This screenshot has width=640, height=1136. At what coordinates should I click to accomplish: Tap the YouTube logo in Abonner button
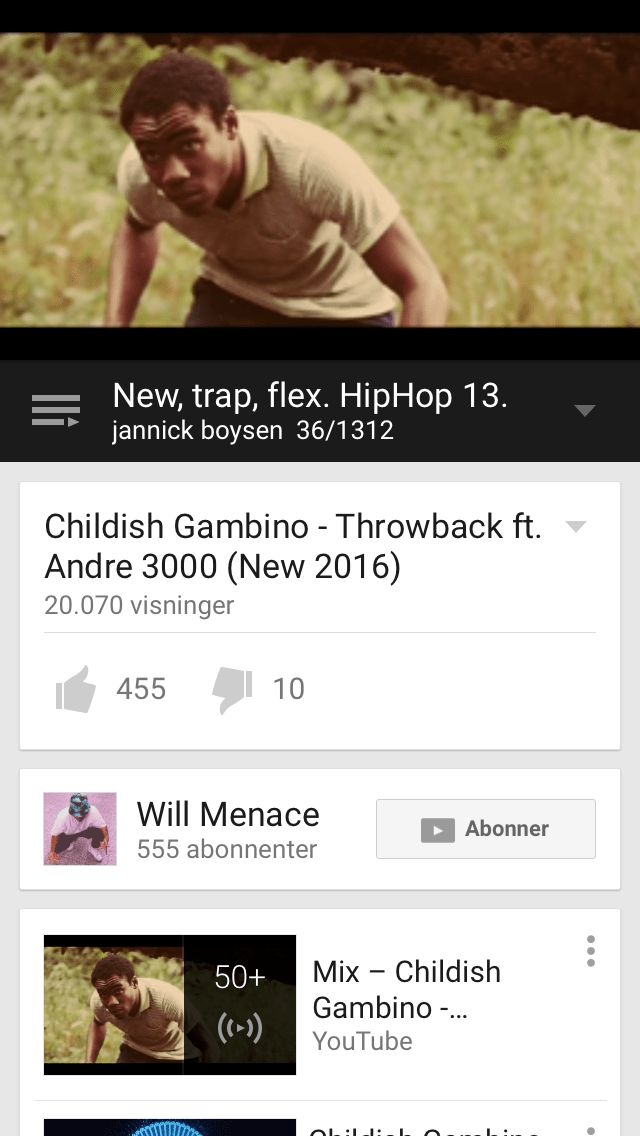pos(438,830)
